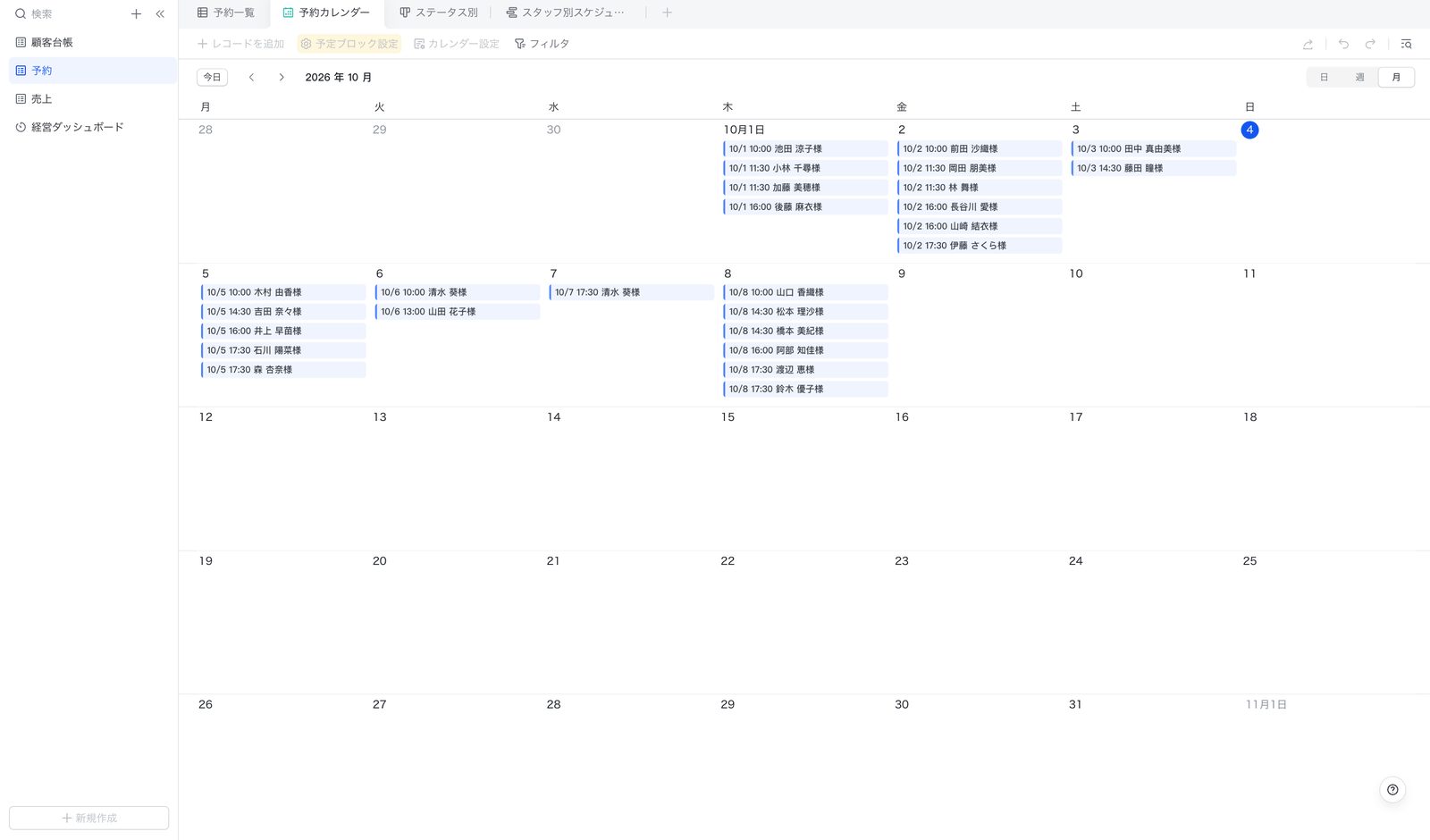1430x840 pixels.
Task: Switch calendar to 月 view
Action: pos(1396,78)
